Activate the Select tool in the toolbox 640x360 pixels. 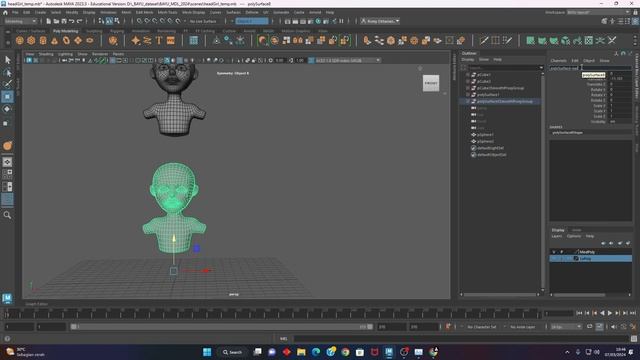click(7, 60)
